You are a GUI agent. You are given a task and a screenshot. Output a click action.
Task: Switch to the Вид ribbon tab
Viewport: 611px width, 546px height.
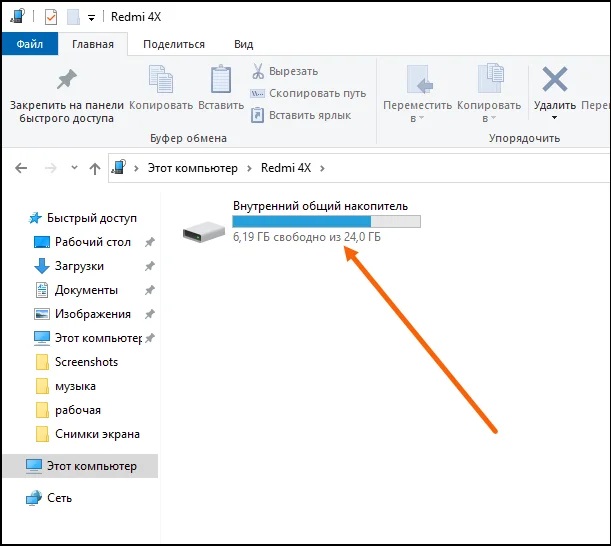click(x=244, y=44)
